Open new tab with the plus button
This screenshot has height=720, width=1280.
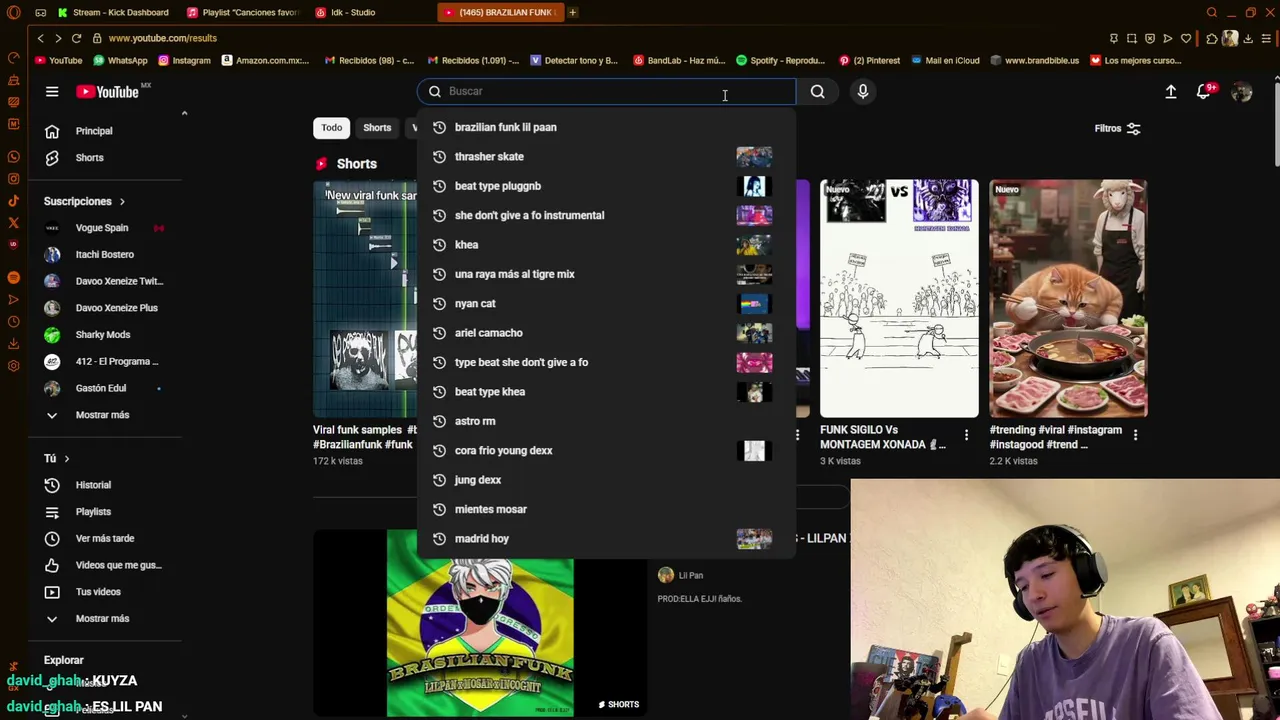[x=572, y=12]
